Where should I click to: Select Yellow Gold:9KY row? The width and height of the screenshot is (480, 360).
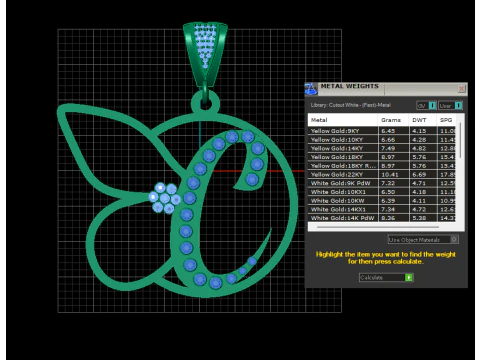click(381, 131)
